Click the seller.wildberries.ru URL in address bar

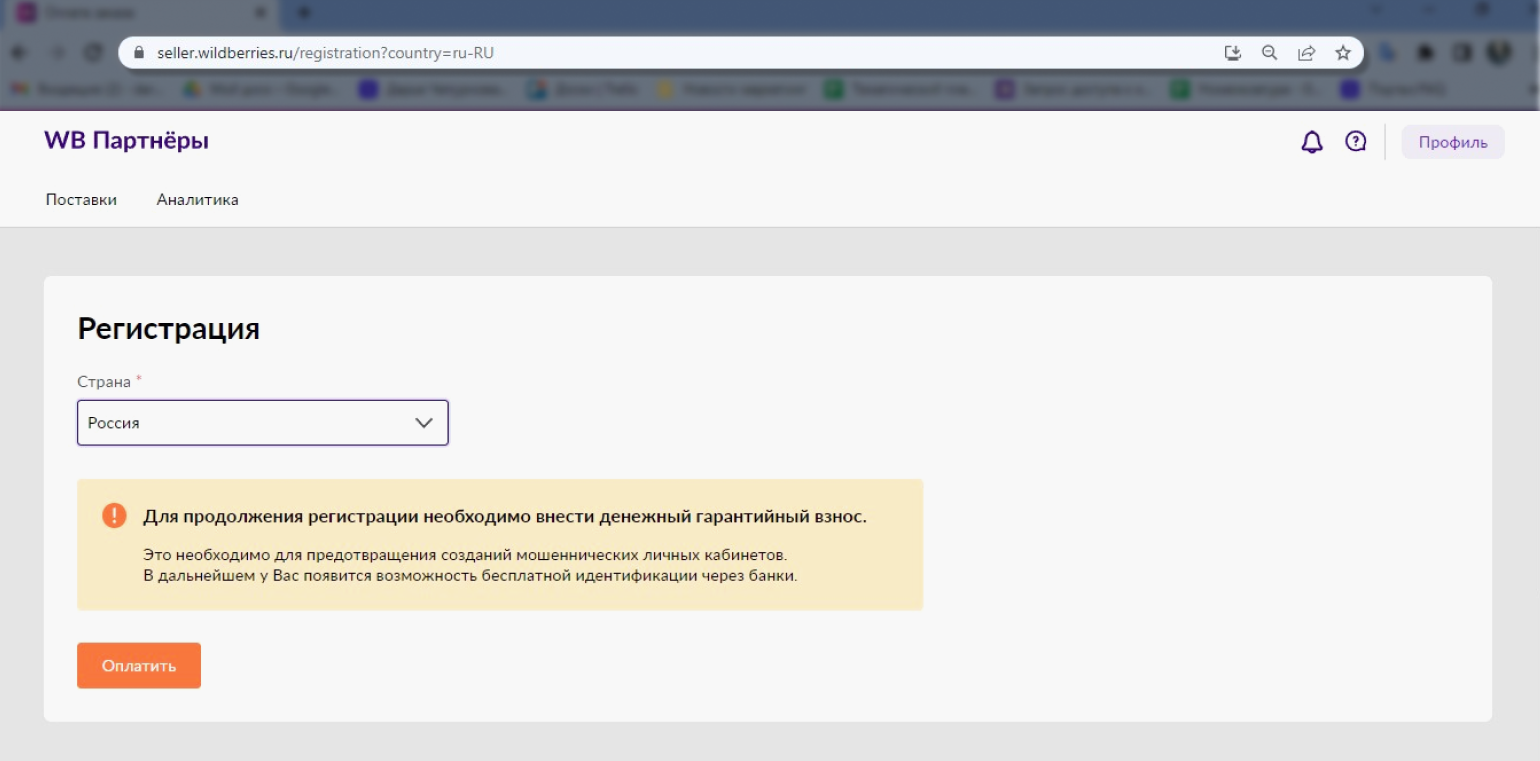coord(326,53)
